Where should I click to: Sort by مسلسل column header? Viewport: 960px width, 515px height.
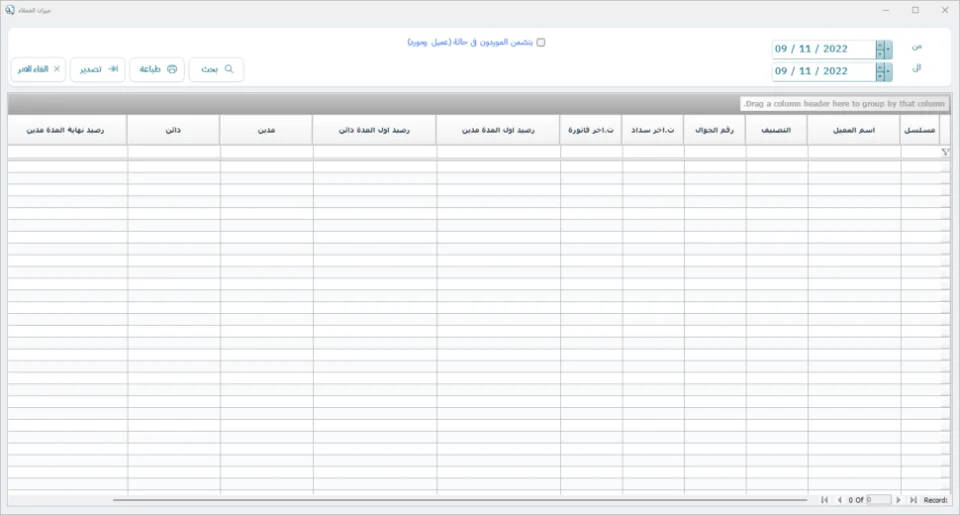[x=920, y=130]
